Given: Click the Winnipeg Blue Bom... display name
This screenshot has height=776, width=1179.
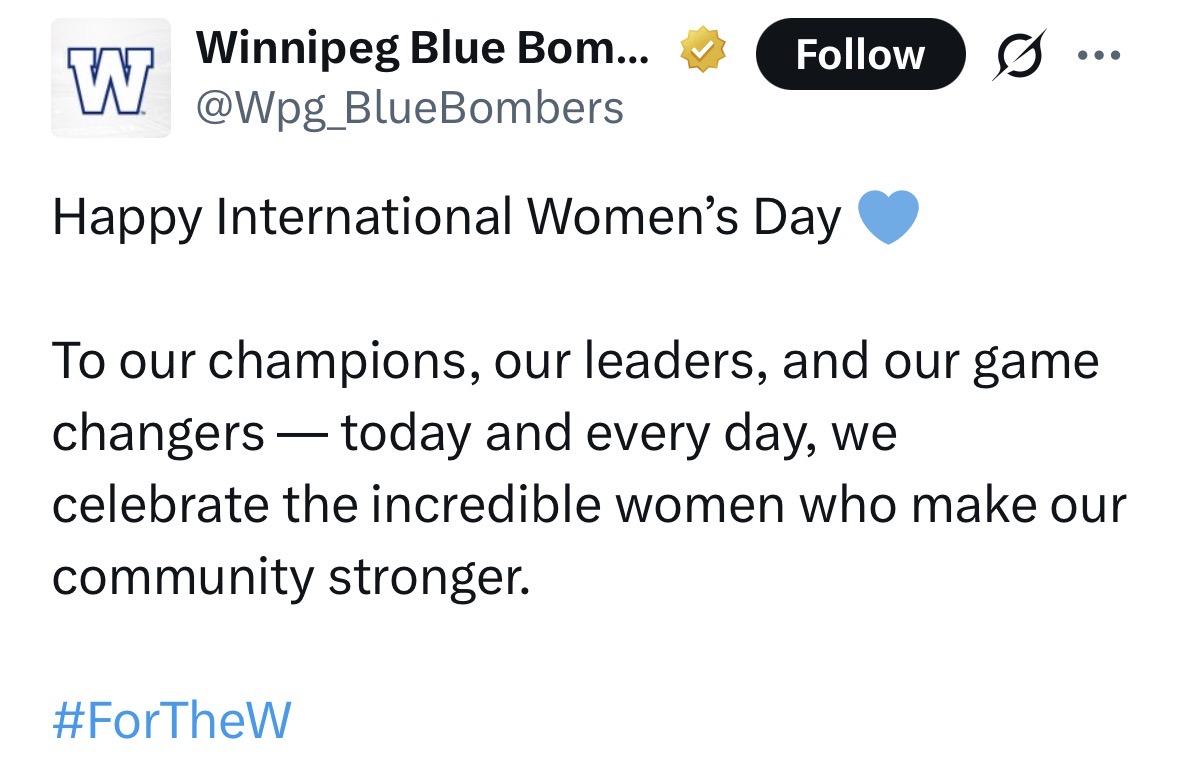Looking at the screenshot, I should point(422,50).
